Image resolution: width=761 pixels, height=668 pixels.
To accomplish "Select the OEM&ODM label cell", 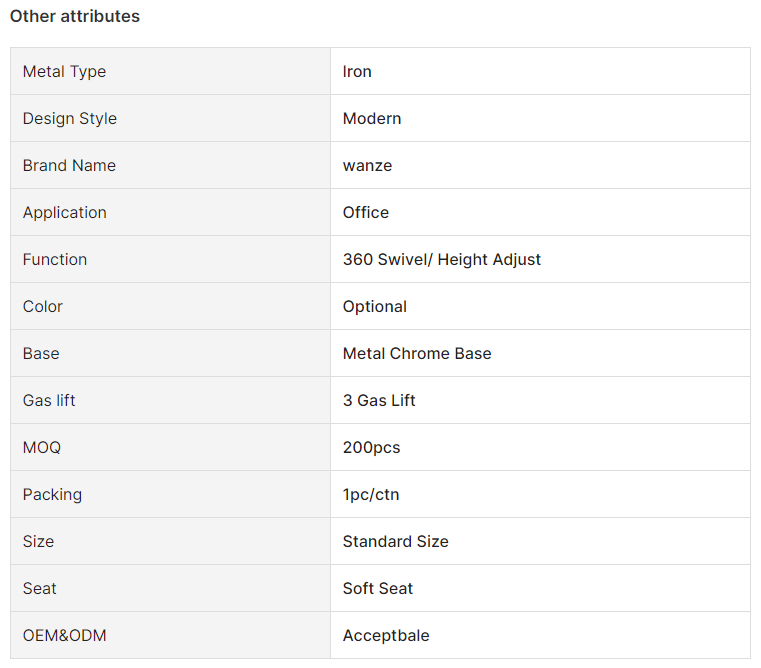I will [x=170, y=635].
